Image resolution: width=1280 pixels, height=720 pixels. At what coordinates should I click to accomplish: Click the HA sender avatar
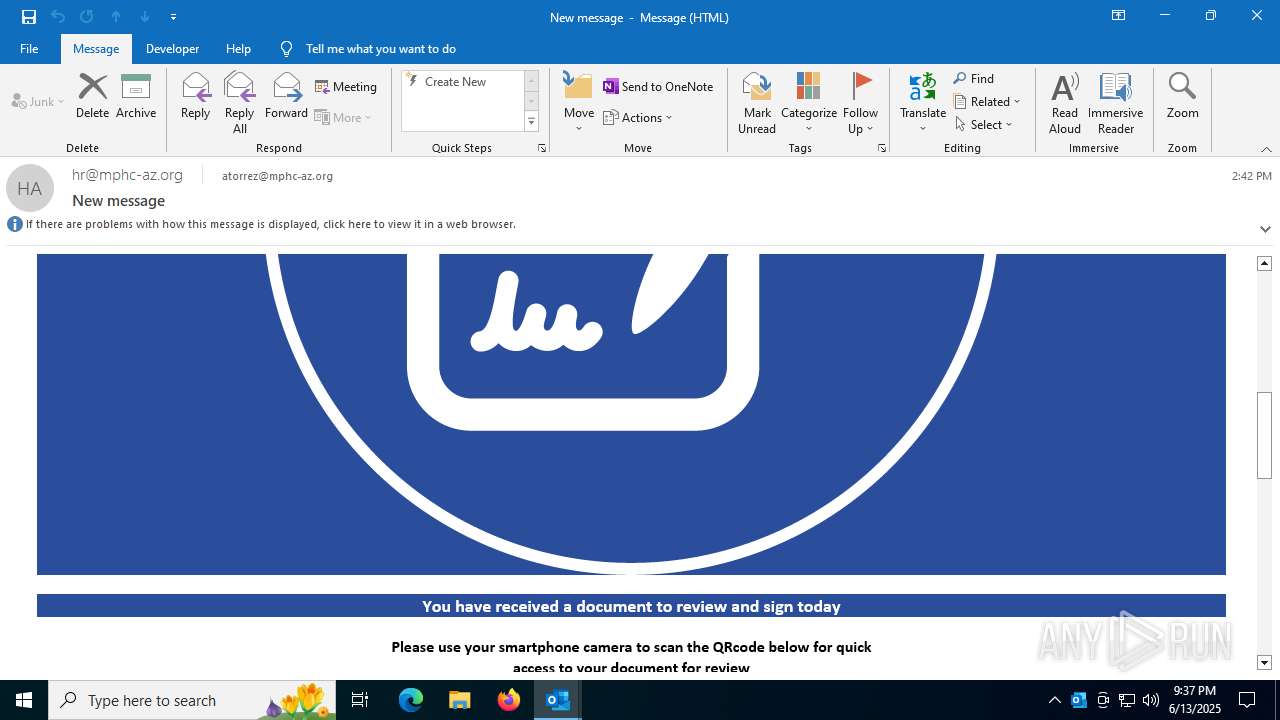point(30,188)
